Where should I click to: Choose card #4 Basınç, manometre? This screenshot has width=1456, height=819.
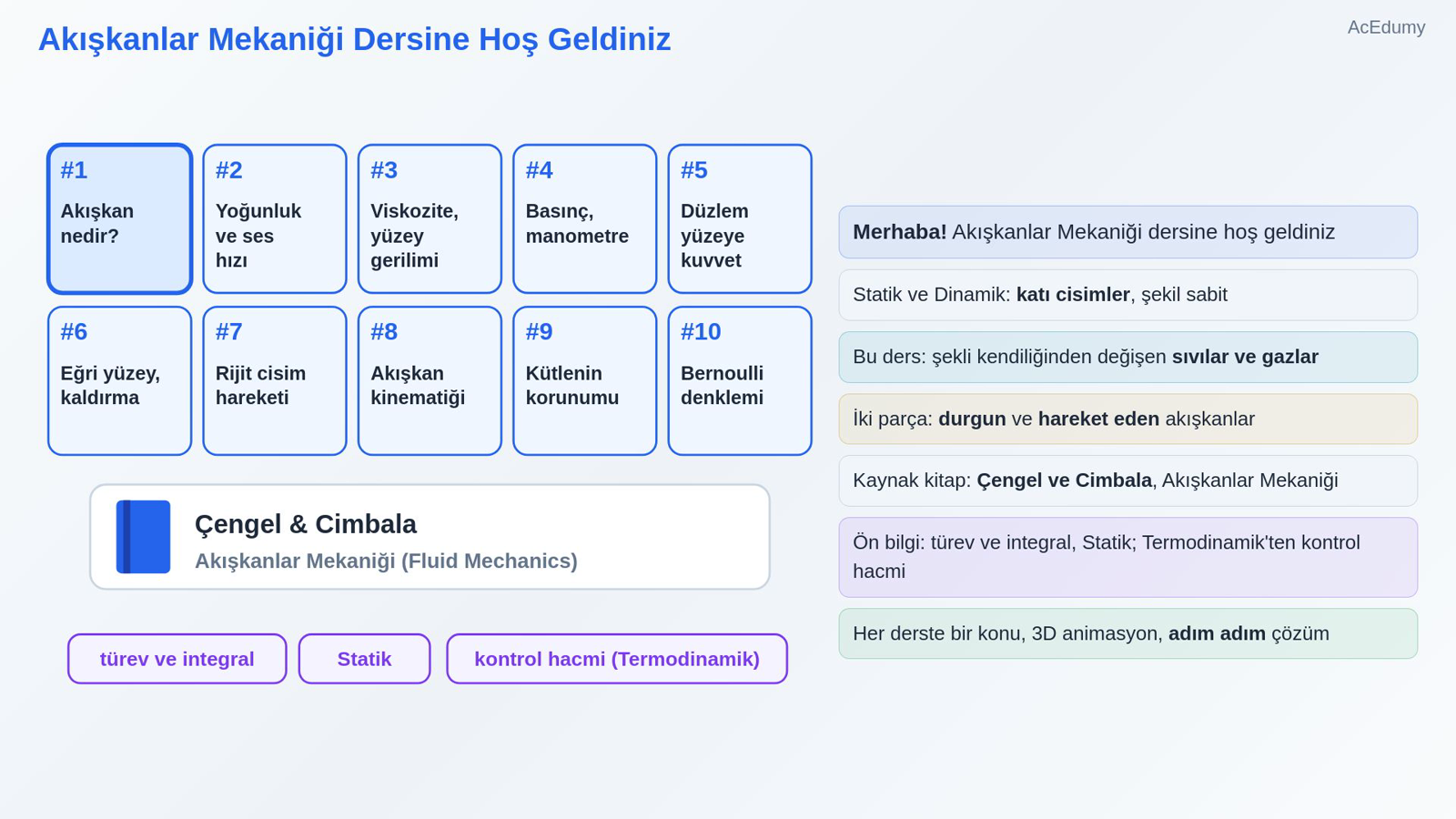(x=585, y=219)
